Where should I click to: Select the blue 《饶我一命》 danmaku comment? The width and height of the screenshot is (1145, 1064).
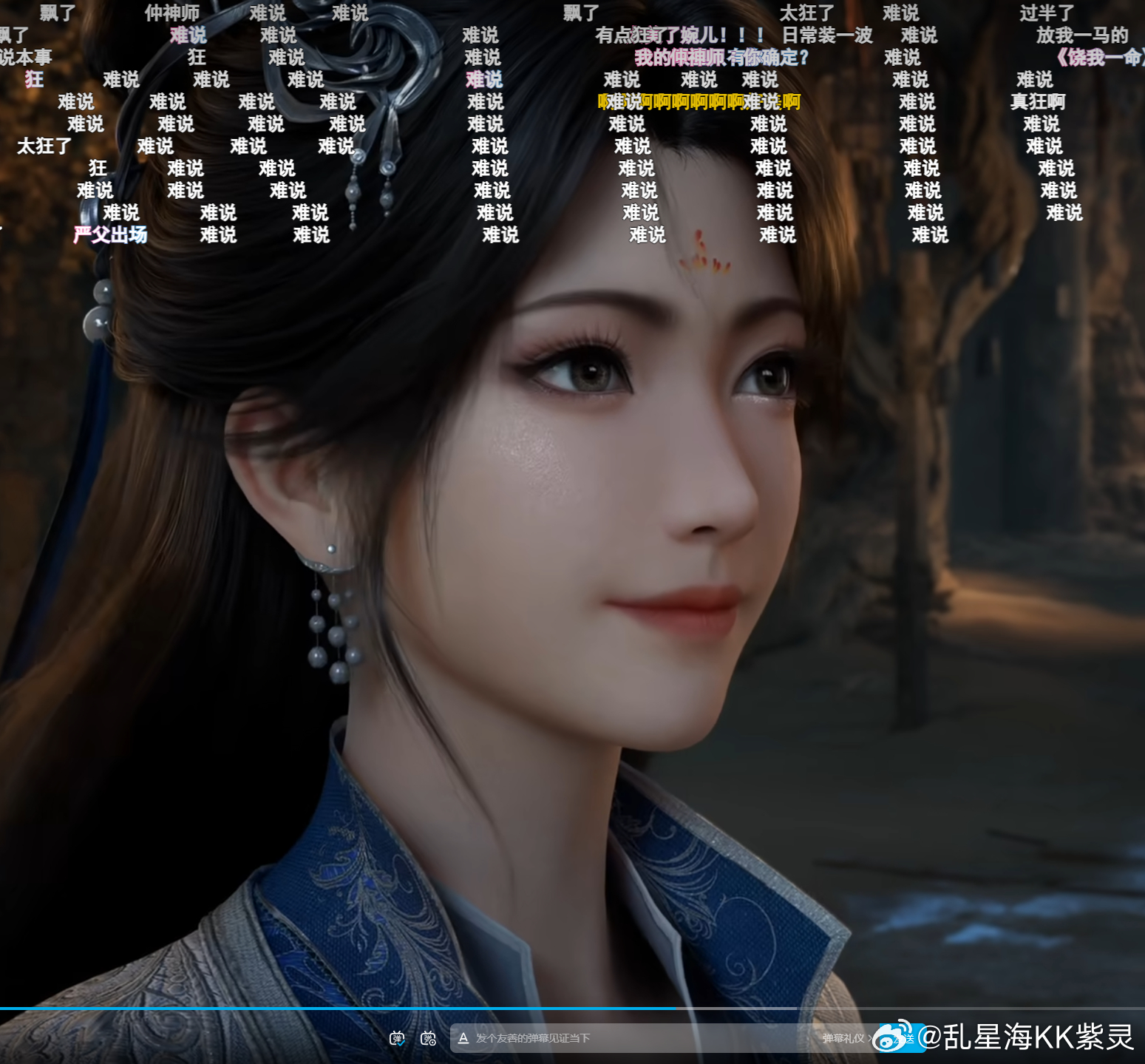(x=1099, y=58)
